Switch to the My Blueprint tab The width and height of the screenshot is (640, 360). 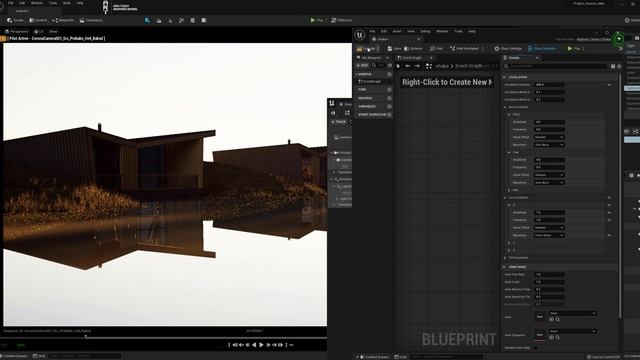coord(371,58)
